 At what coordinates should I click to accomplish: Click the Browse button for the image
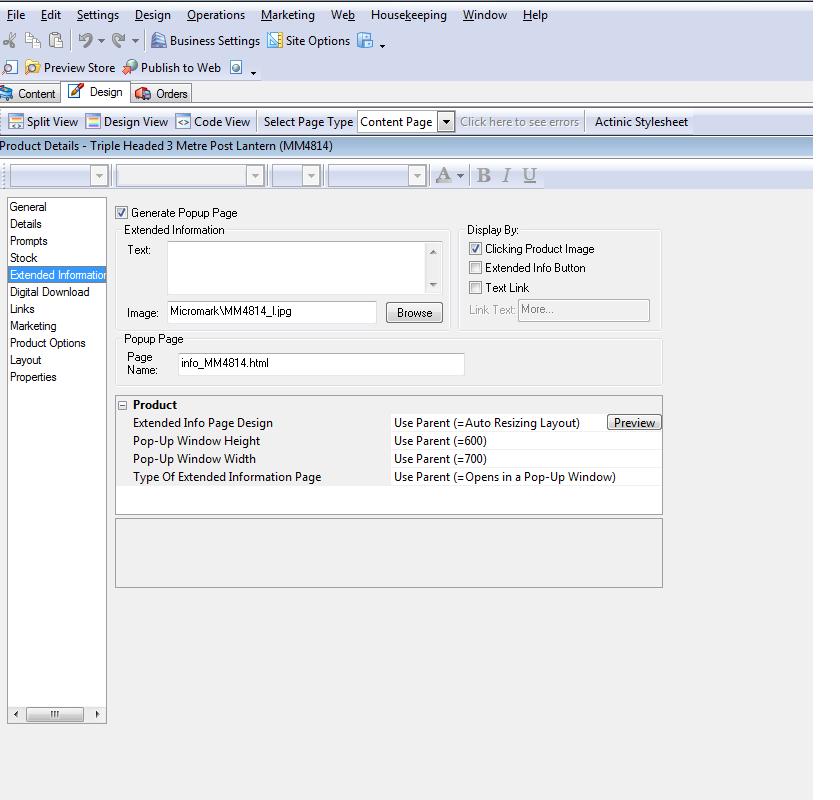pos(414,313)
